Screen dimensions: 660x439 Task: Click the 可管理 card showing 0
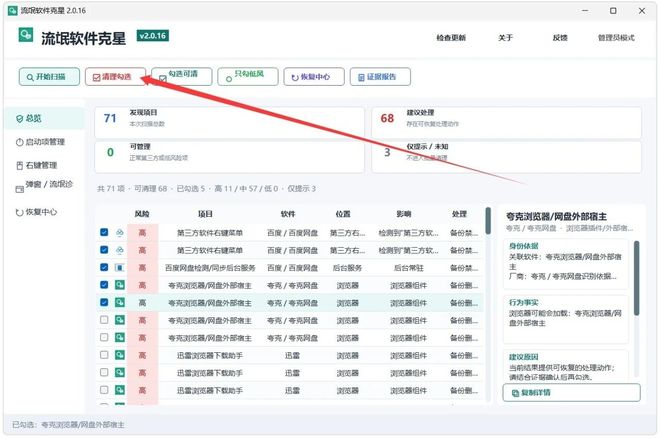(x=229, y=157)
